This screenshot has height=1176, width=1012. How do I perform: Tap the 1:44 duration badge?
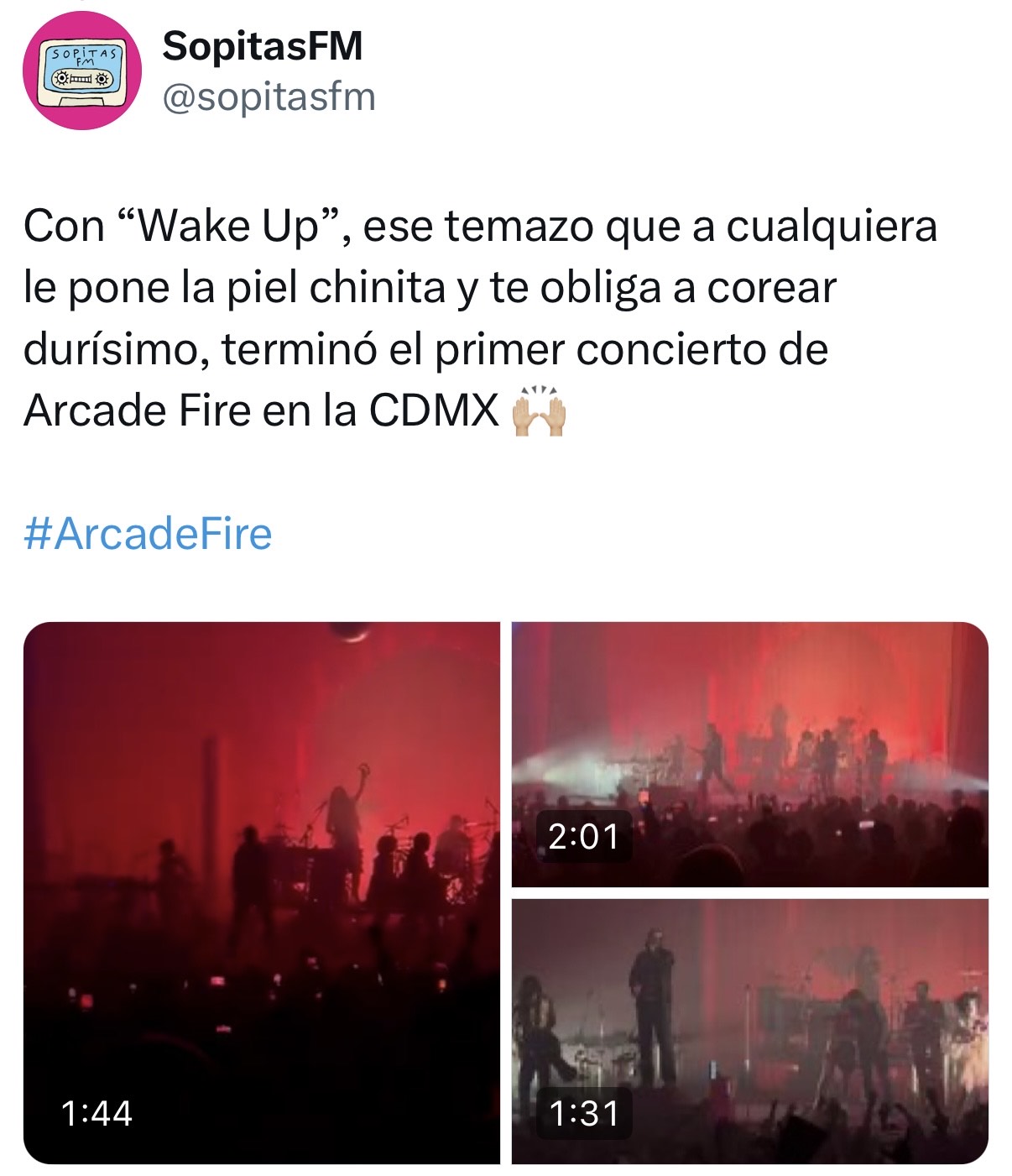click(x=97, y=1113)
